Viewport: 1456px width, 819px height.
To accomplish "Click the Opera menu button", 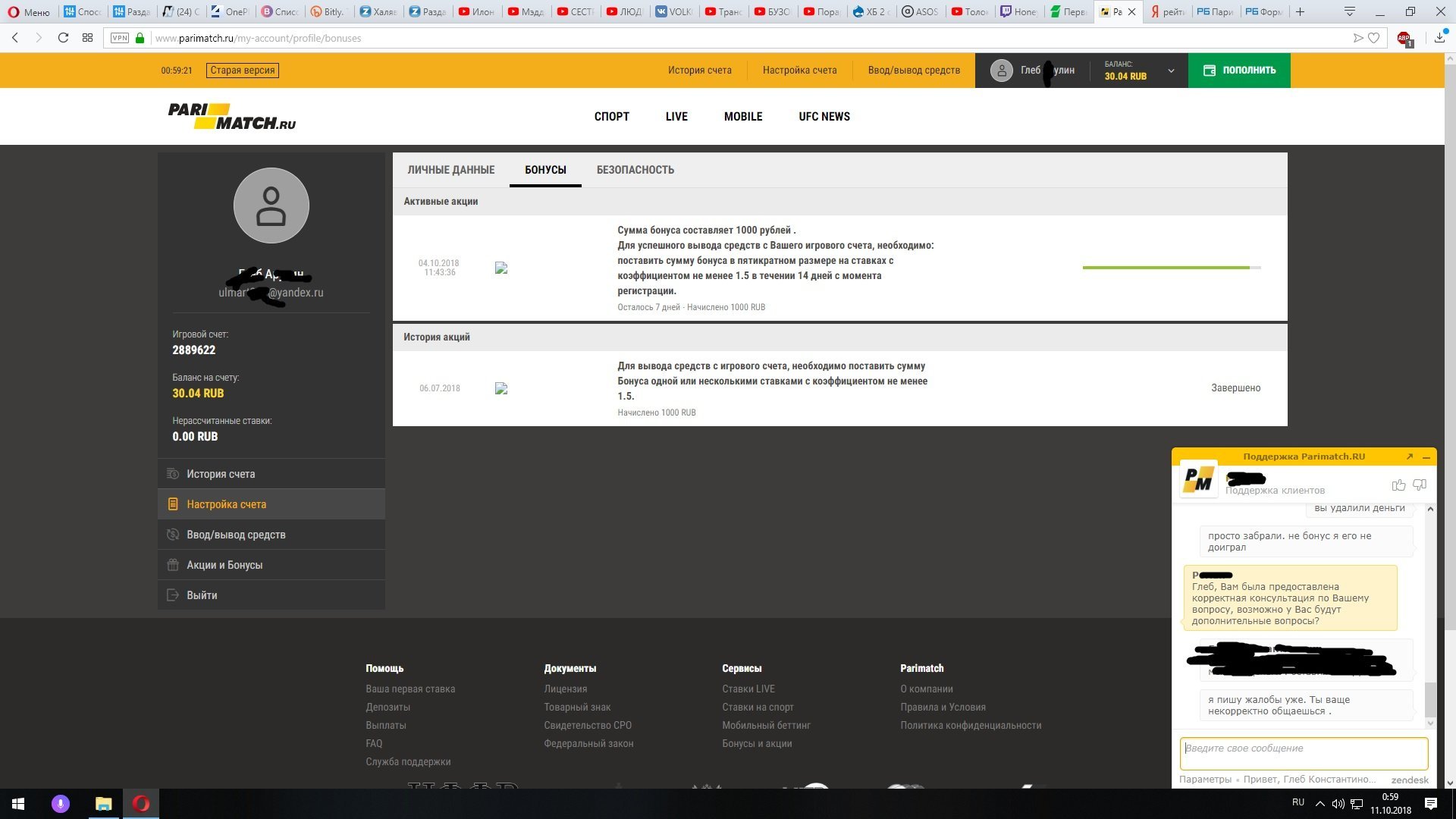I will (28, 11).
